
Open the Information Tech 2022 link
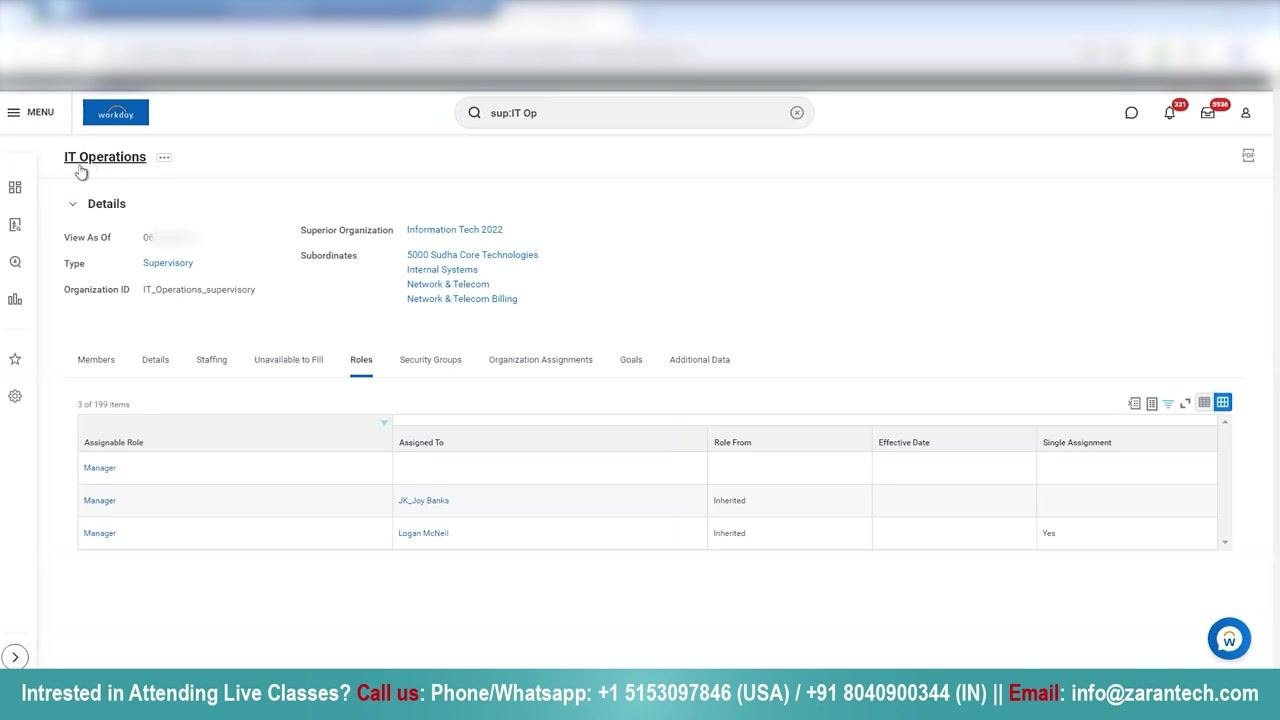(455, 230)
